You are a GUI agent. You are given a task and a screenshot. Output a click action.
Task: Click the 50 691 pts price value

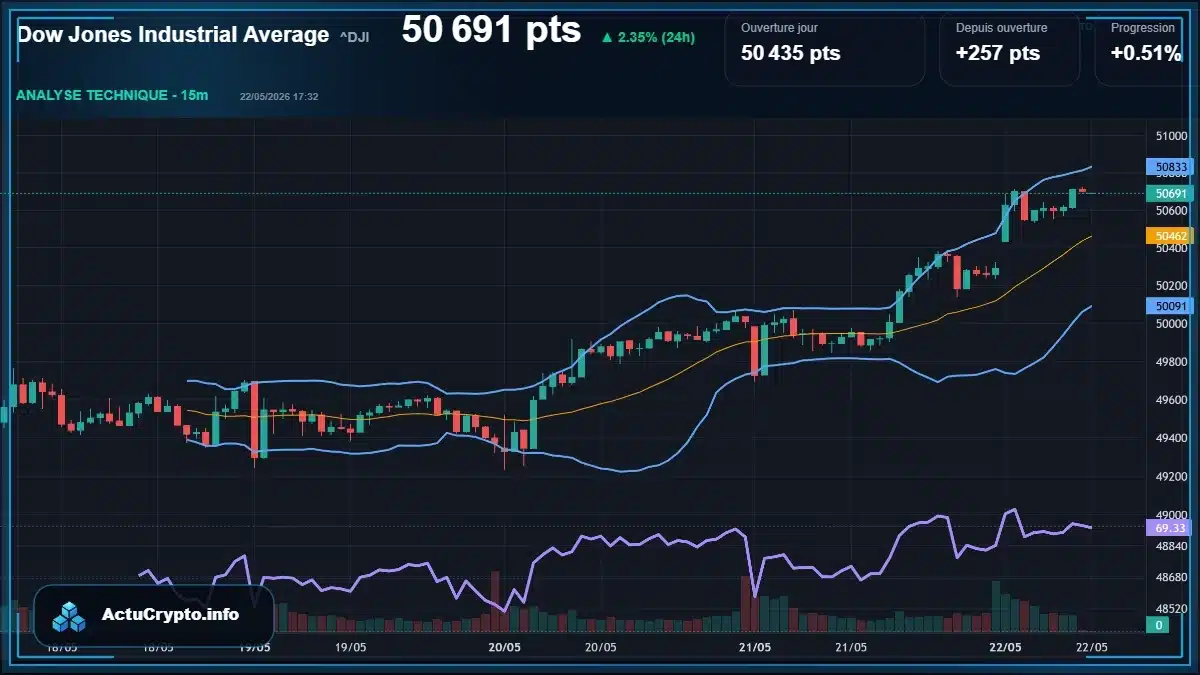[491, 30]
